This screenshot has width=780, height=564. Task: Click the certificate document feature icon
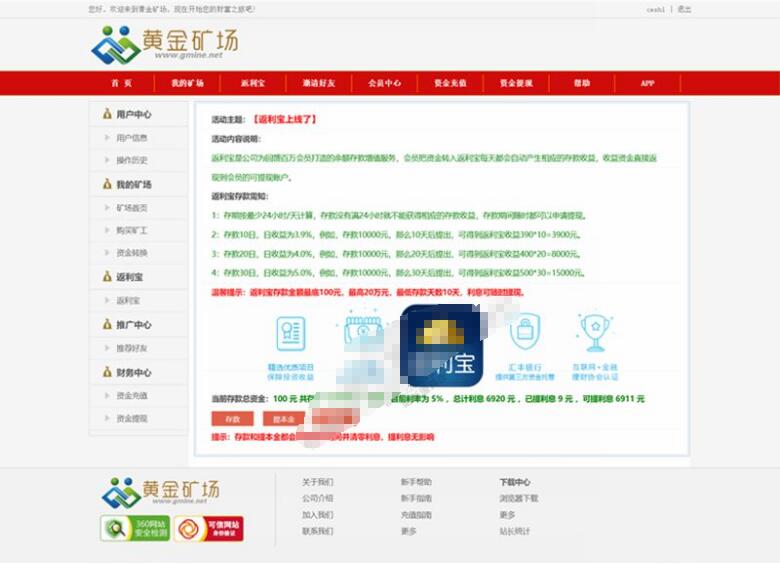point(291,333)
